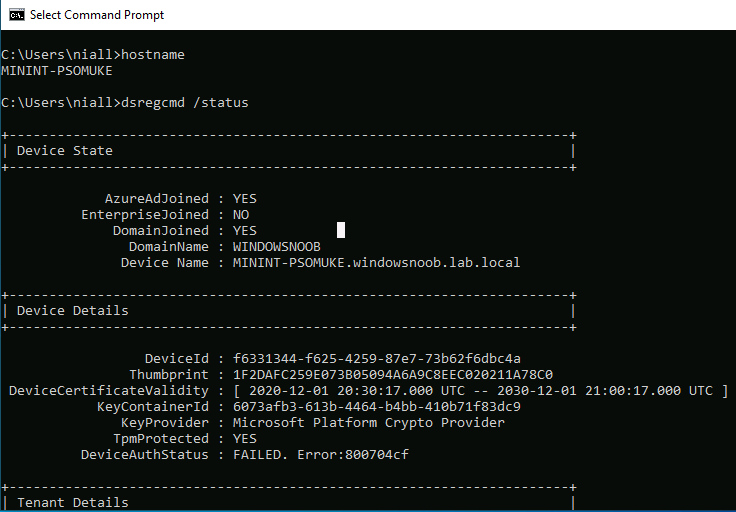
Task: Click the DeviceId GUID value
Action: click(376, 359)
